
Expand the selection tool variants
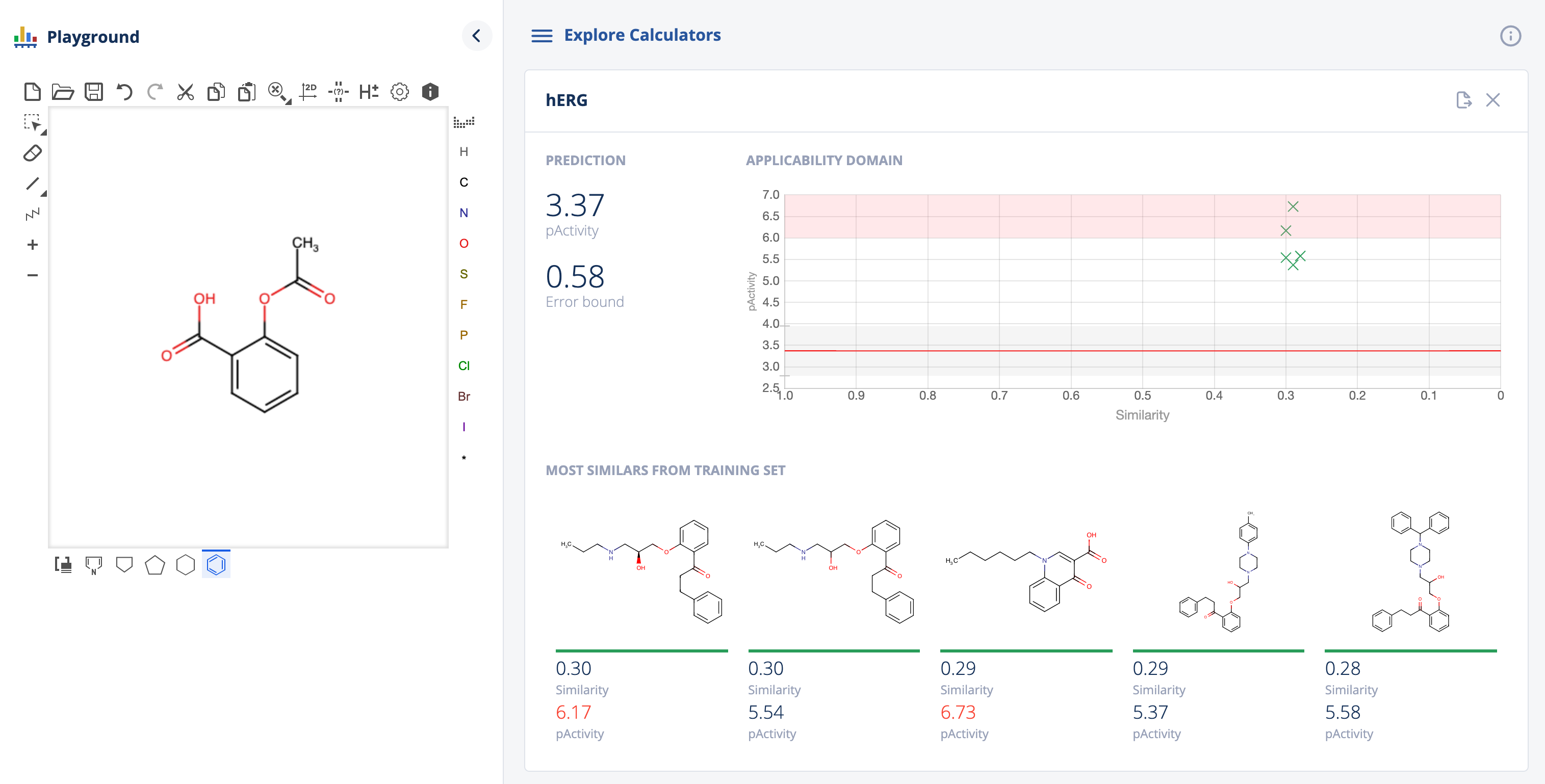44,133
